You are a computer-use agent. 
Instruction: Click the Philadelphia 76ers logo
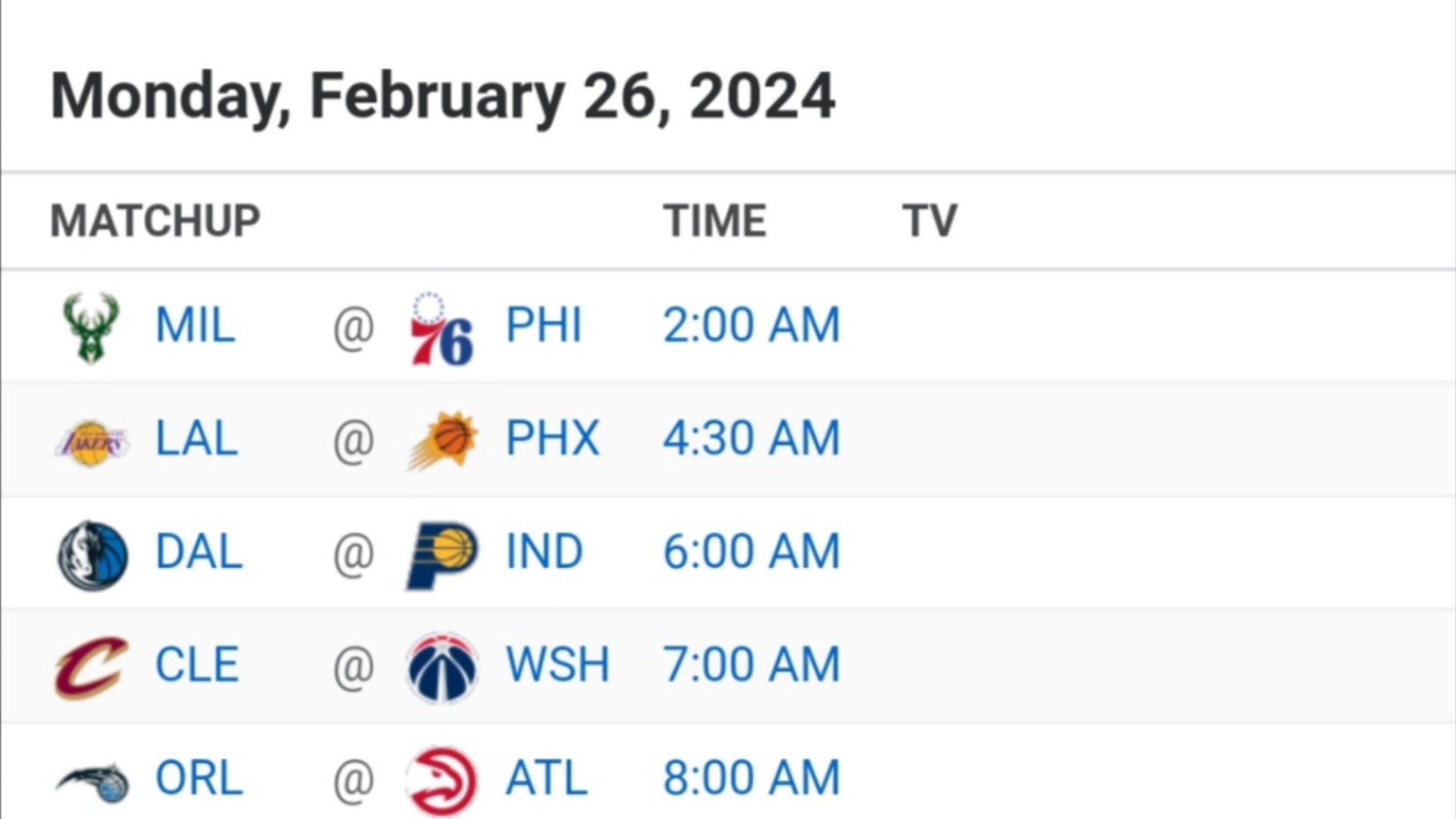tap(442, 328)
